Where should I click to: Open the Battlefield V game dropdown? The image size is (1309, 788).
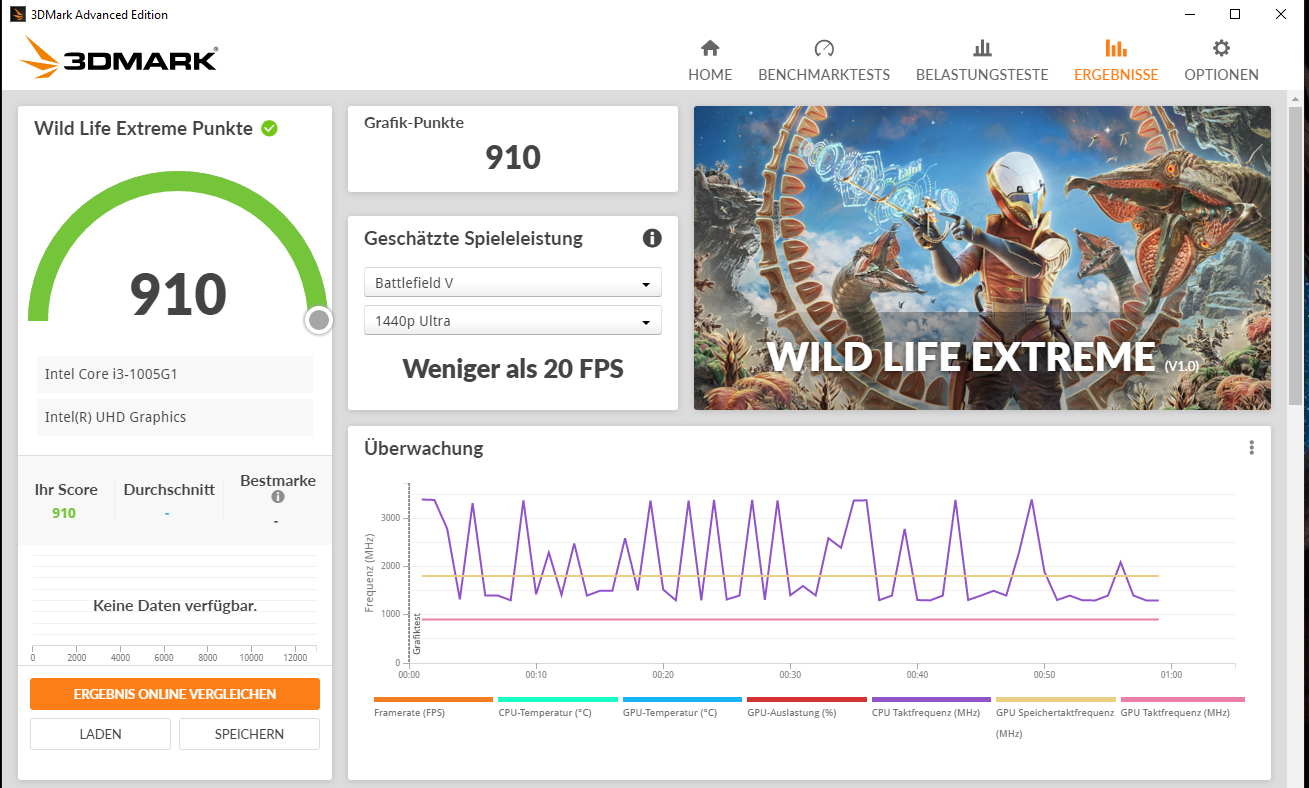pyautogui.click(x=512, y=283)
